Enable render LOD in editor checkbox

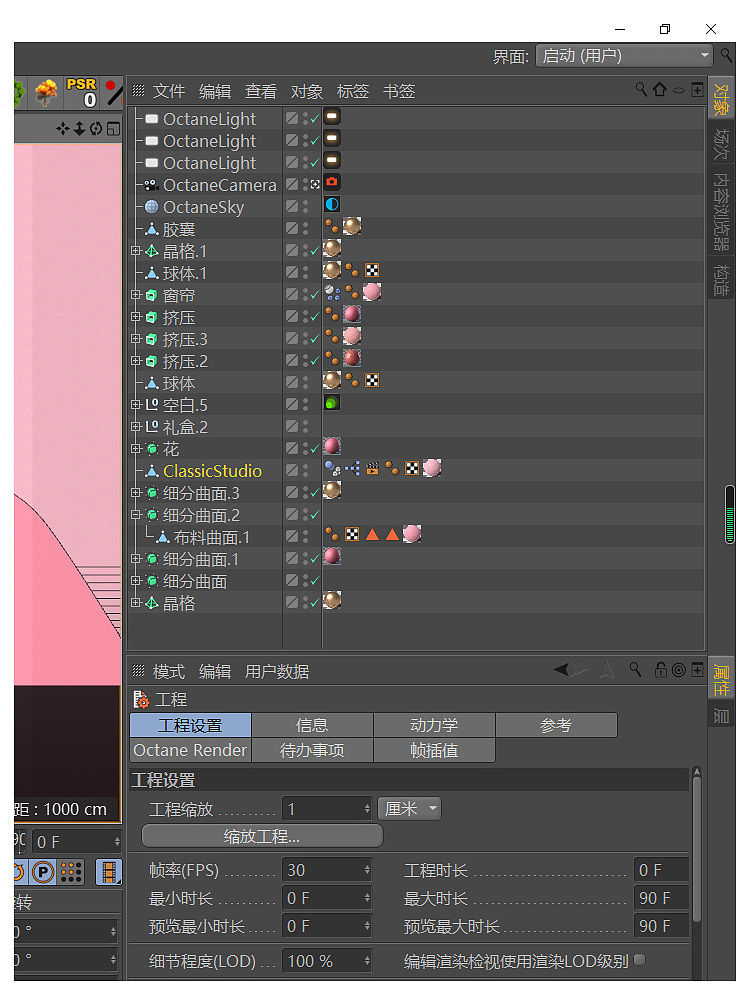click(640, 959)
